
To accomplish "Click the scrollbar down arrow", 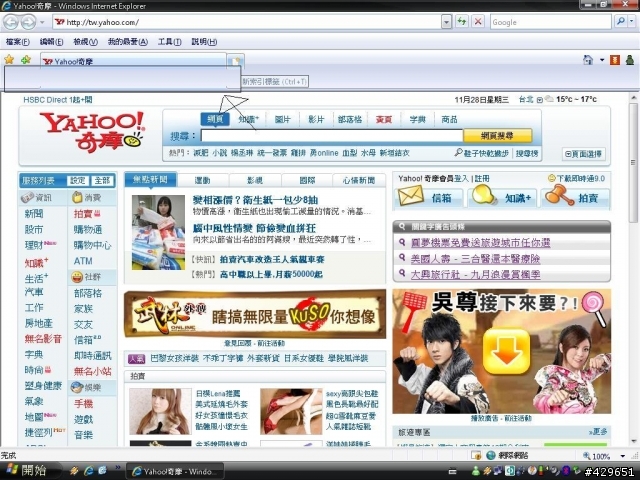I will point(633,442).
